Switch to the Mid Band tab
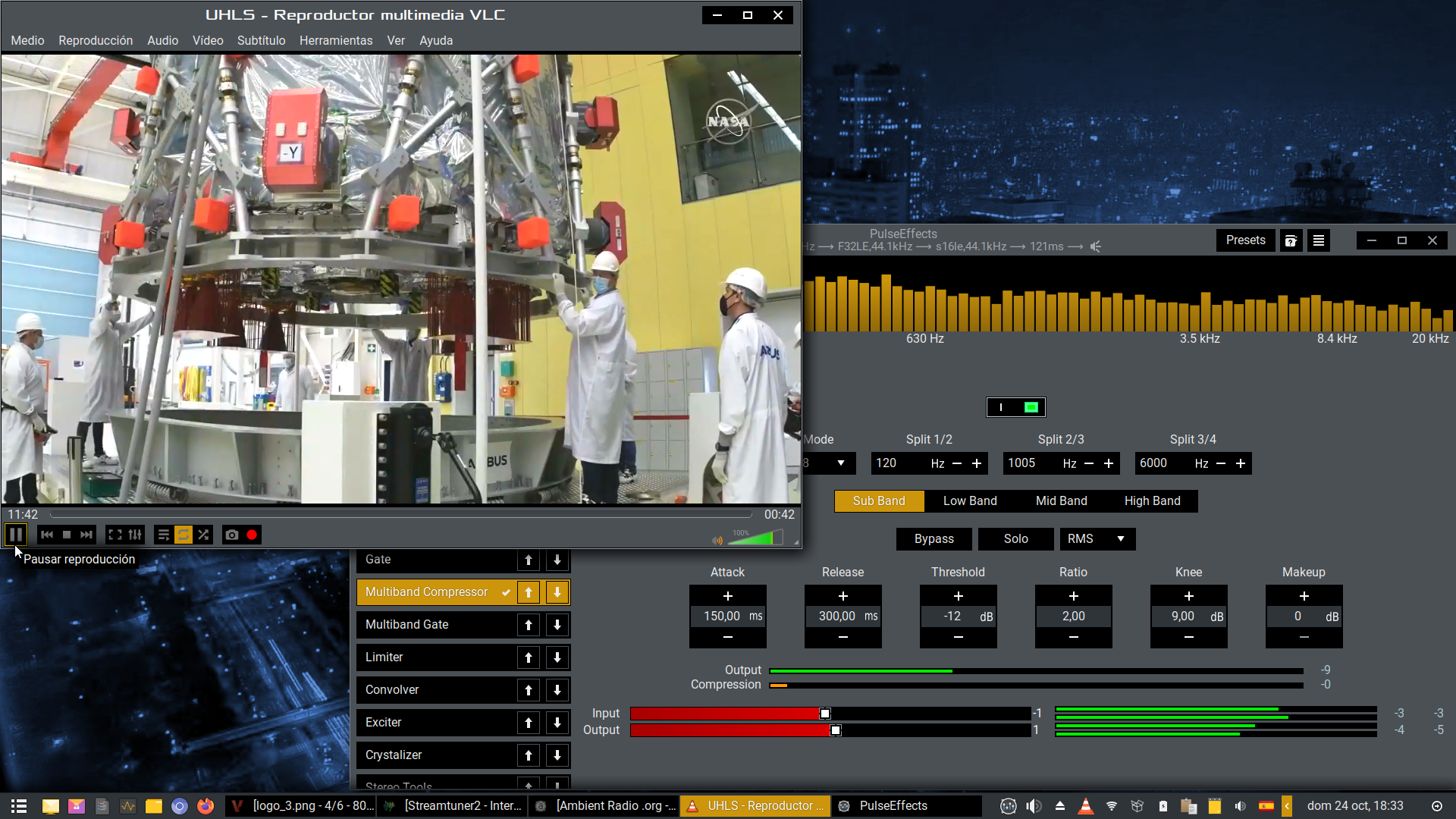The height and width of the screenshot is (819, 1456). pos(1062,501)
